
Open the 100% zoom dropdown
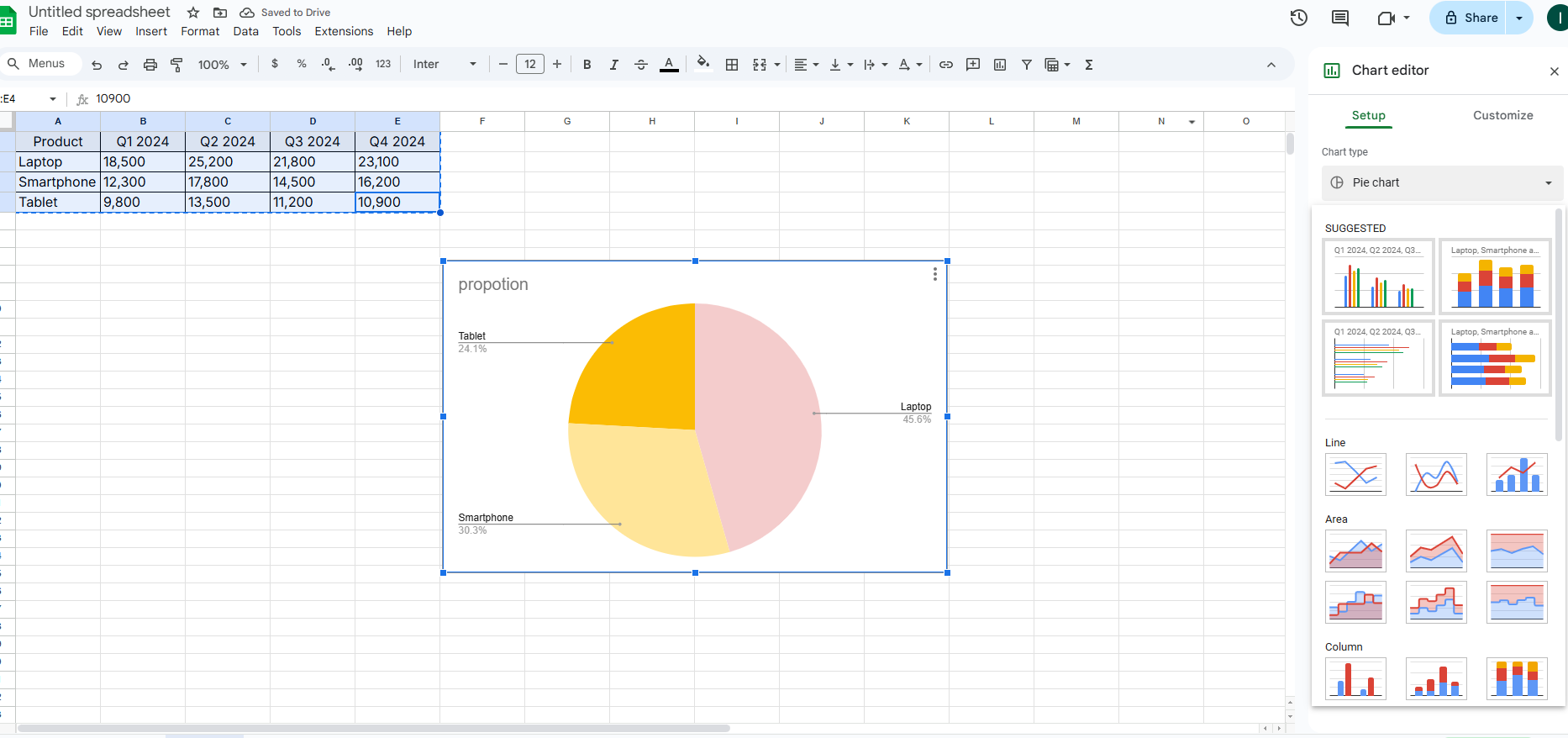click(222, 65)
